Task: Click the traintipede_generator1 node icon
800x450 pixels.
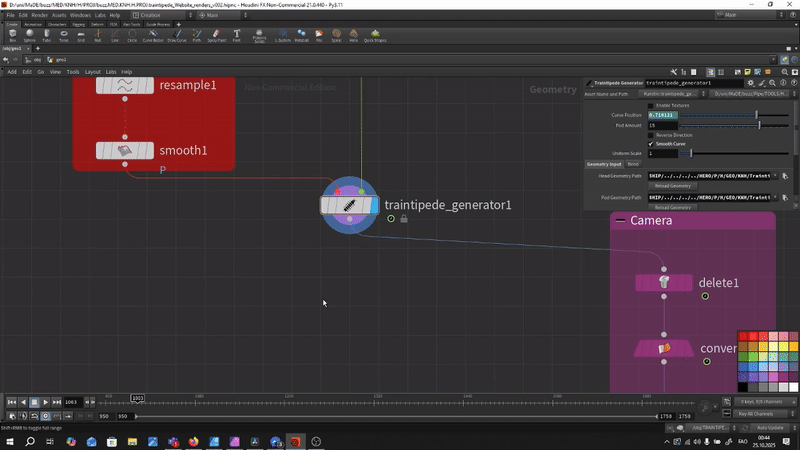Action: coord(349,206)
